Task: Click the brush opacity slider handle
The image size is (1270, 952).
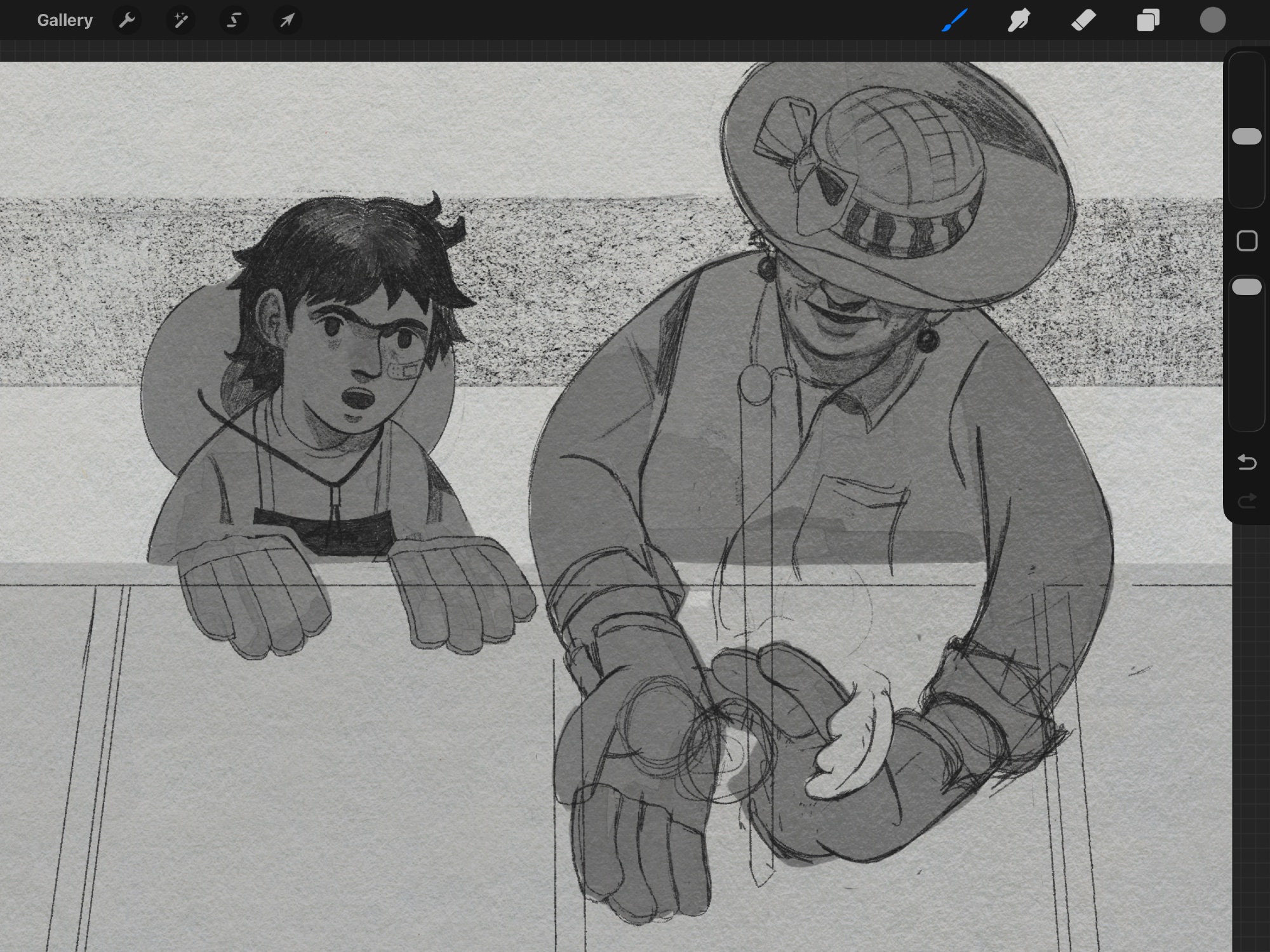Action: point(1247,288)
